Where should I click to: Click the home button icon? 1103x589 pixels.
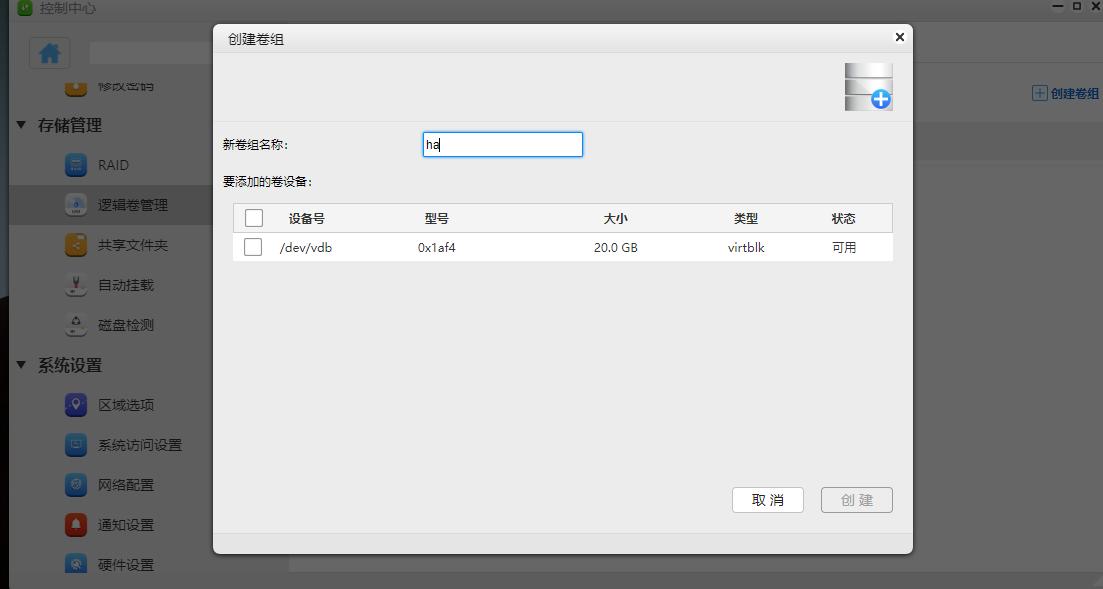click(x=48, y=52)
